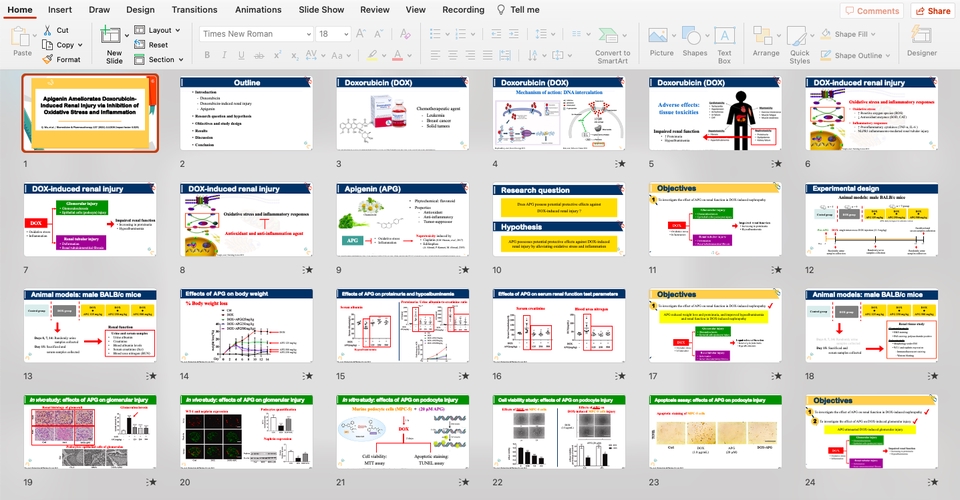Viewport: 960px width, 500px height.
Task: Apply text highlight color
Action: [372, 55]
